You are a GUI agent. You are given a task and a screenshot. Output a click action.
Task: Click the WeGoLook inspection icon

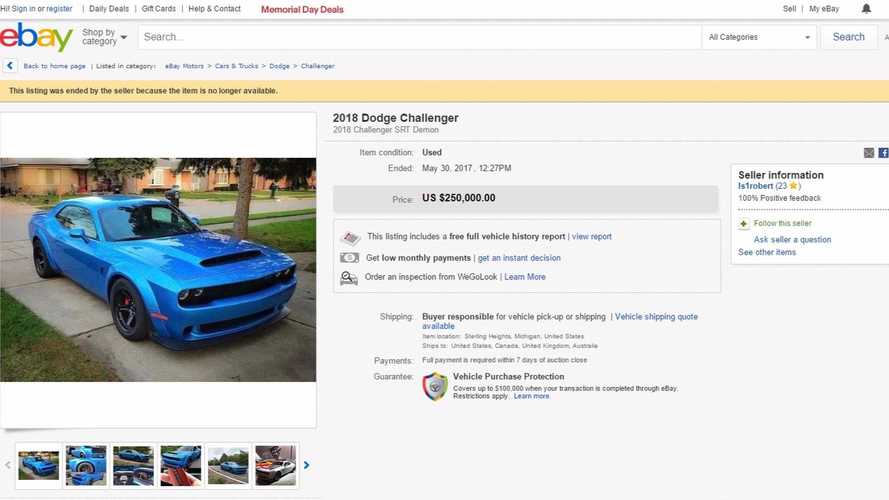coord(349,278)
